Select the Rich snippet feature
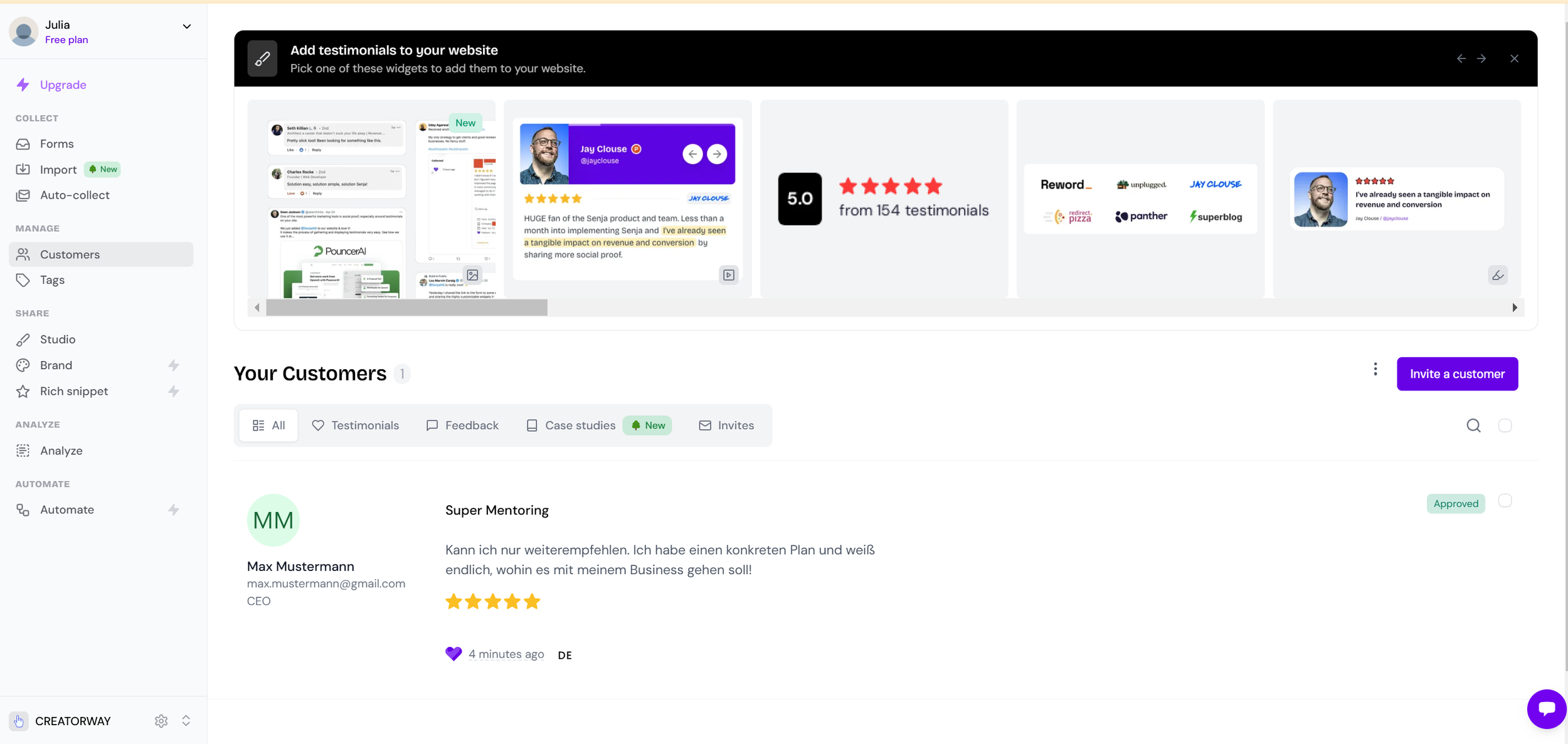 click(74, 390)
